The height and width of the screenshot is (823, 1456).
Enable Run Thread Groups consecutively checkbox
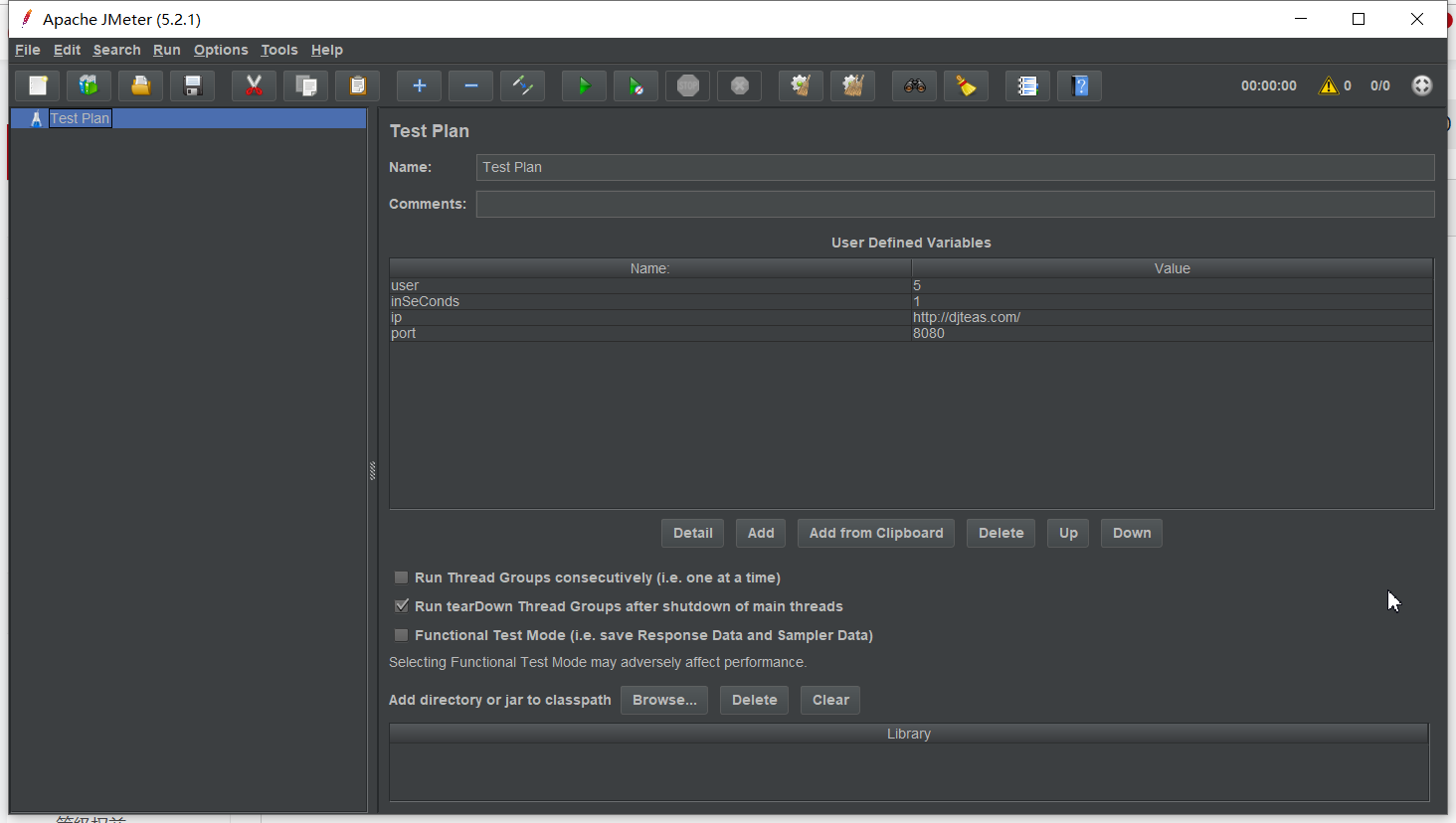pos(402,577)
